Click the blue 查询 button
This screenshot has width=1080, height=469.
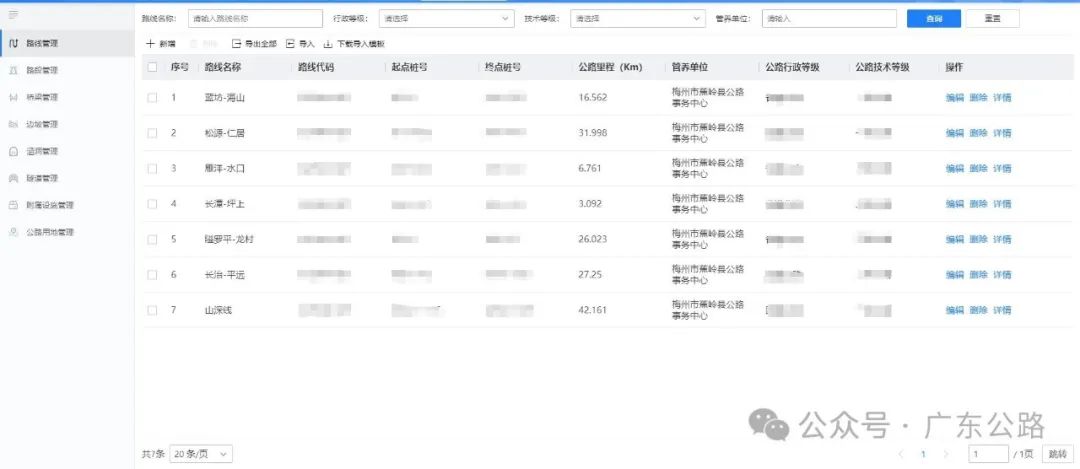(x=933, y=18)
